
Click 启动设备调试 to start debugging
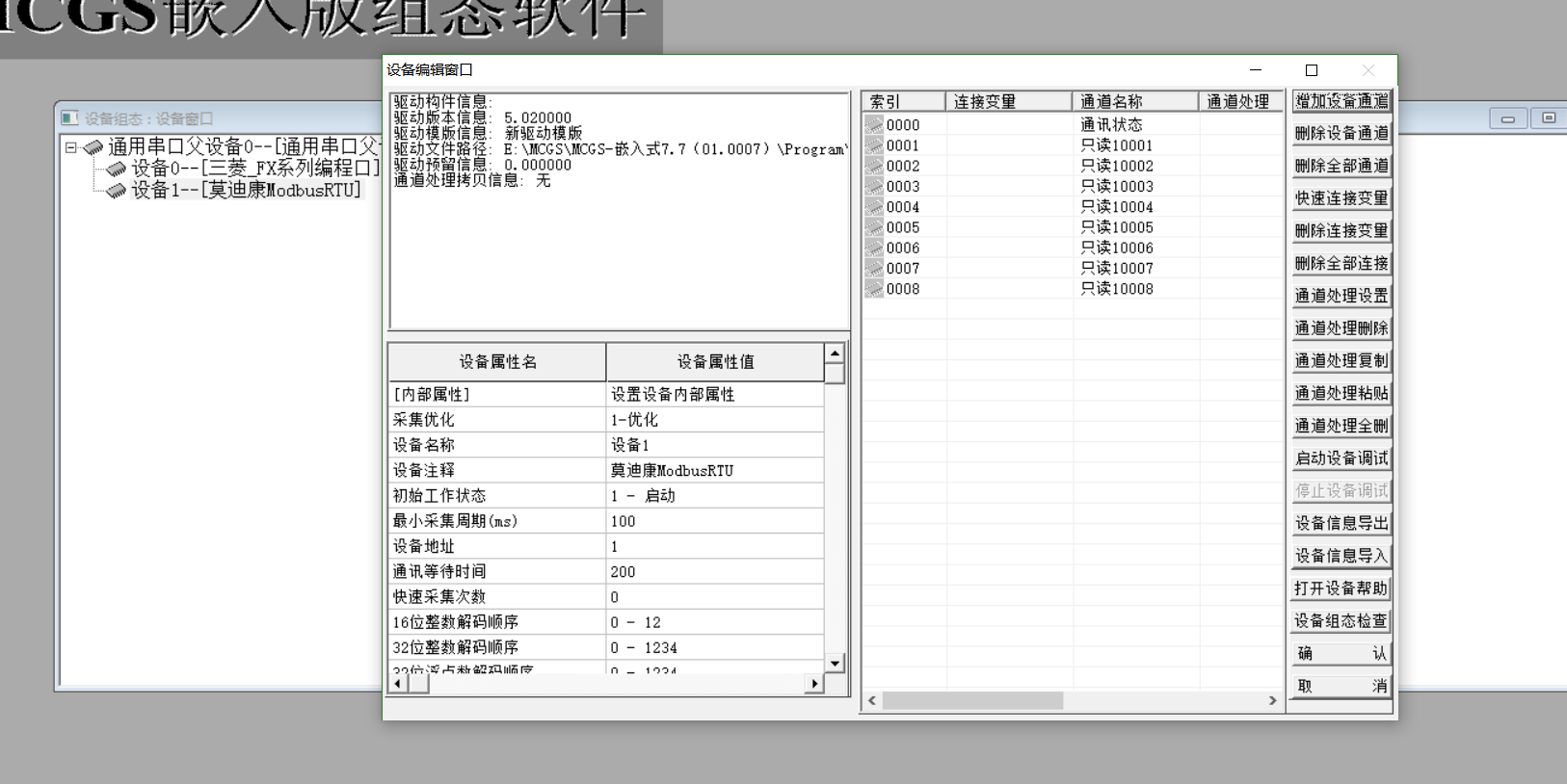(x=1341, y=458)
